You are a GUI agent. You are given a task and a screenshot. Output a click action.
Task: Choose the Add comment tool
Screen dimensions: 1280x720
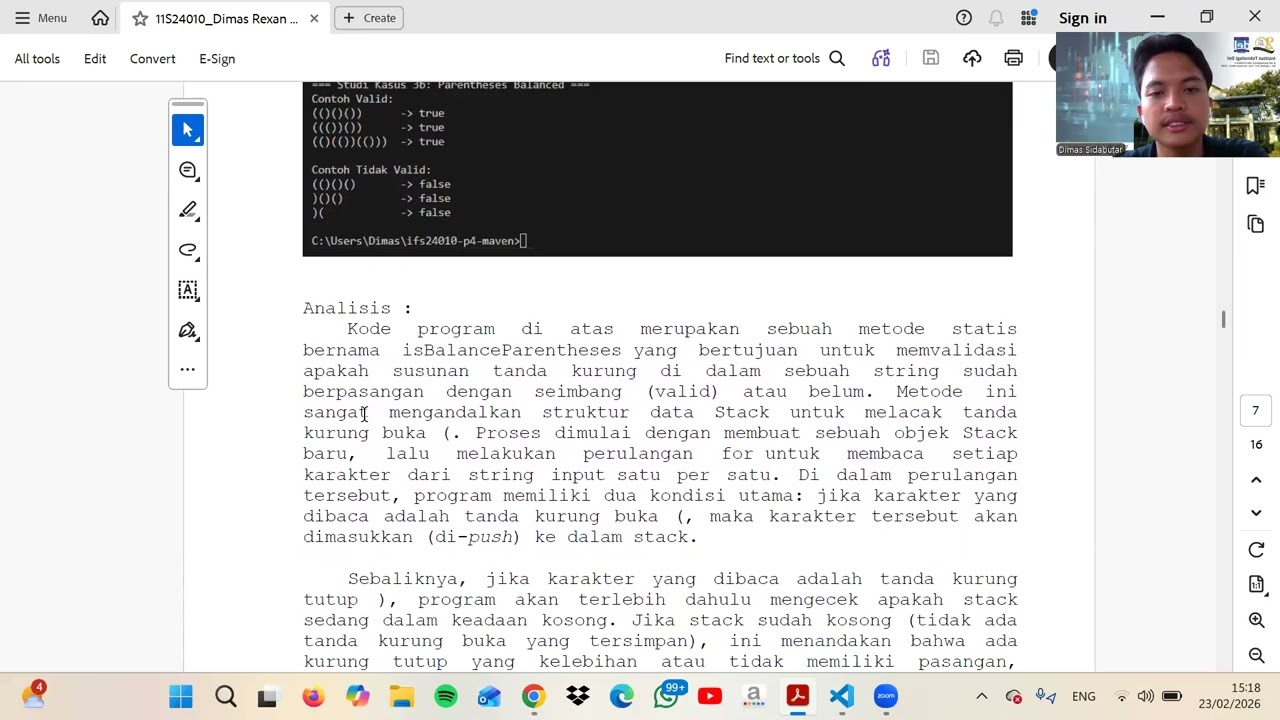[188, 170]
